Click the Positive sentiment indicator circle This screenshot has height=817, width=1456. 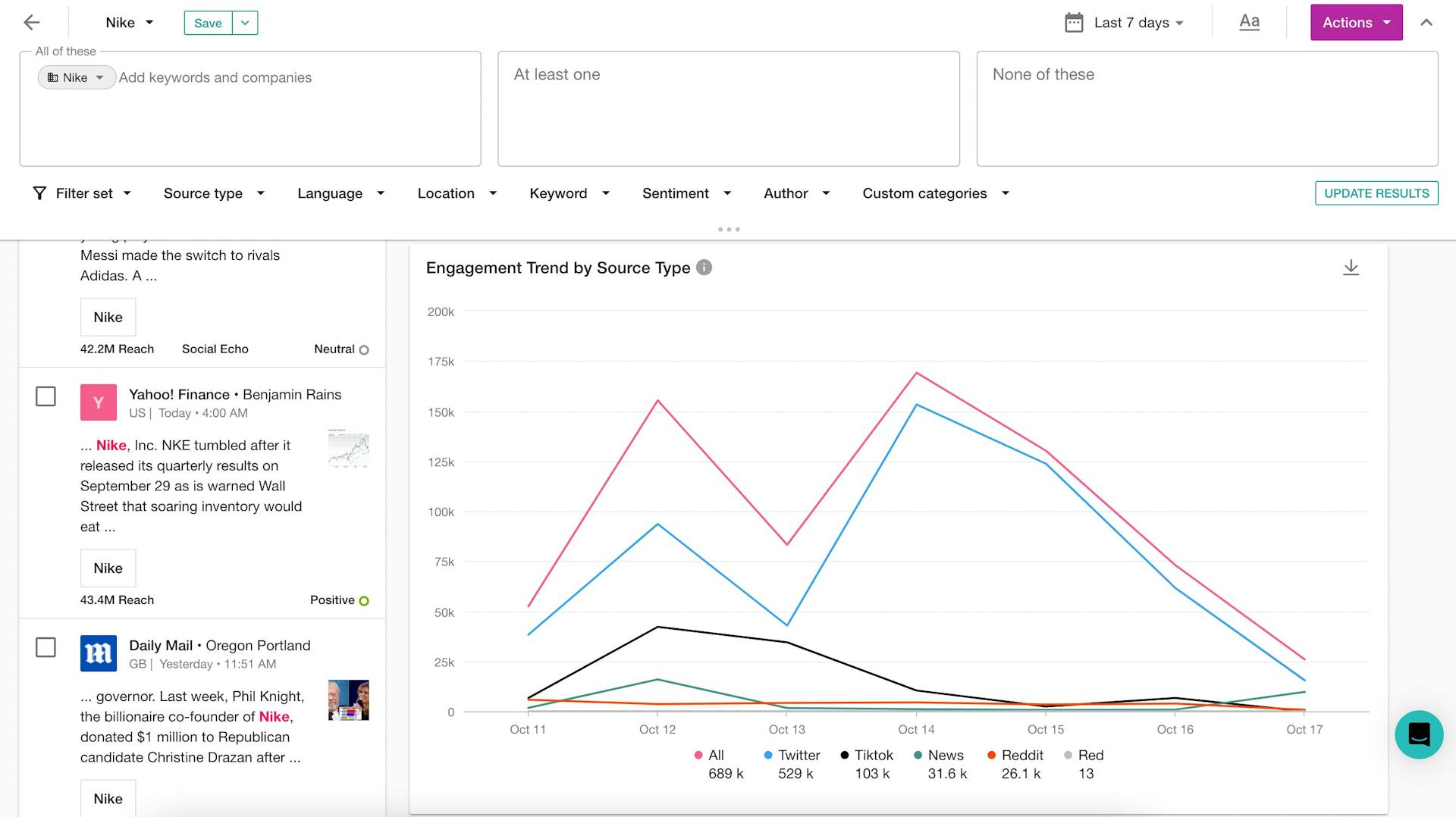(364, 601)
